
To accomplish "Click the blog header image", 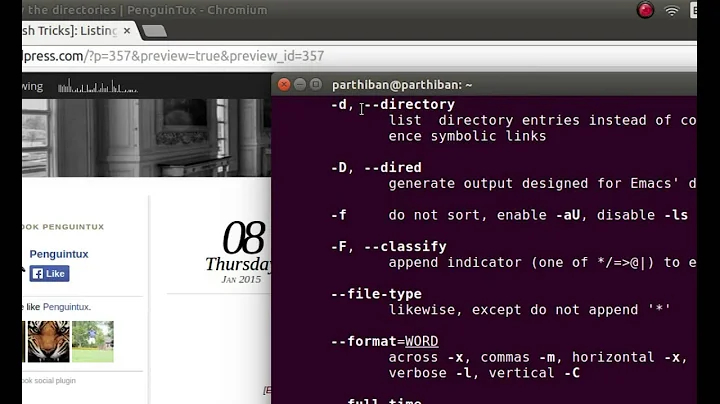I will click(146, 138).
